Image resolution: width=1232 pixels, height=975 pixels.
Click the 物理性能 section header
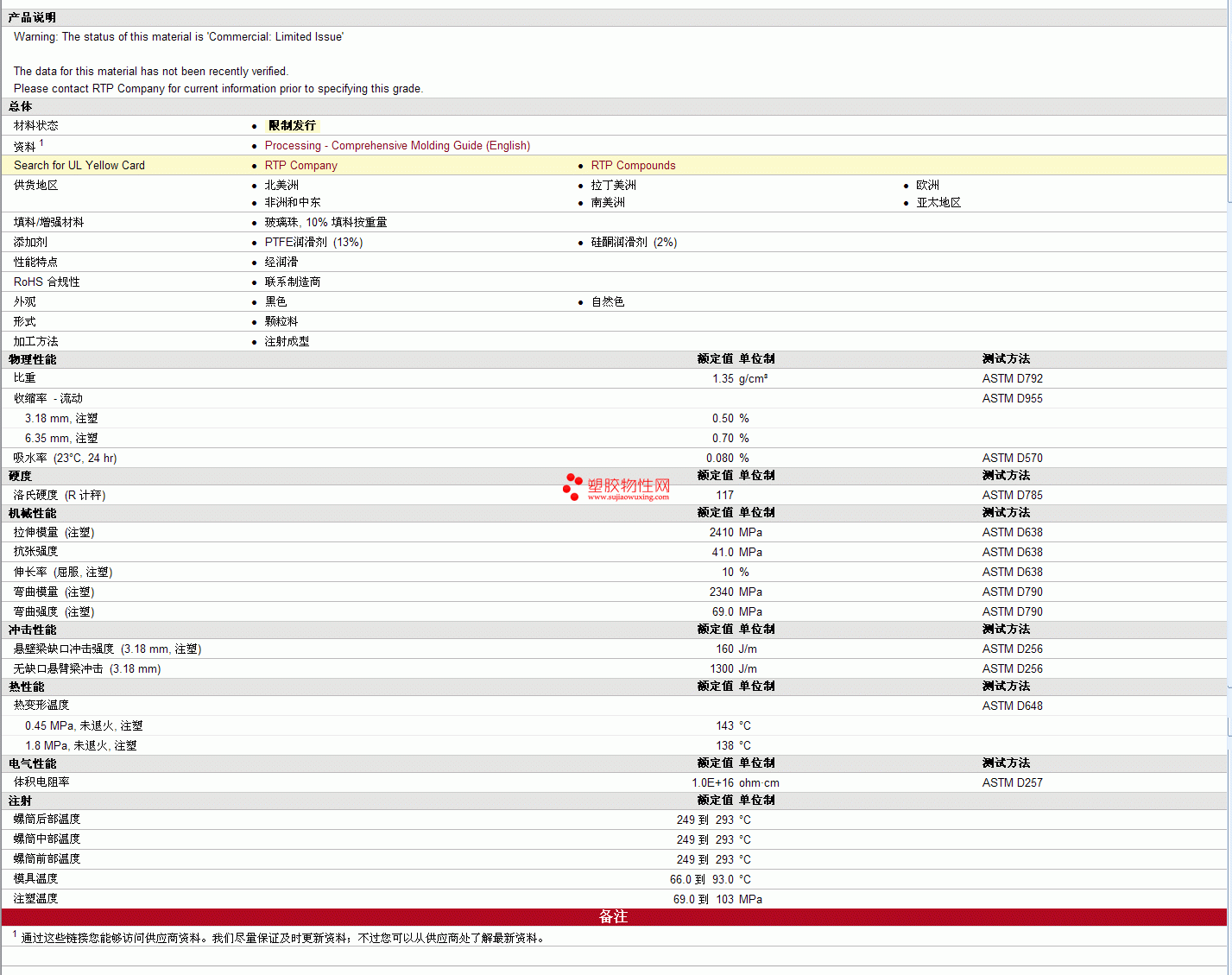pyautogui.click(x=32, y=359)
